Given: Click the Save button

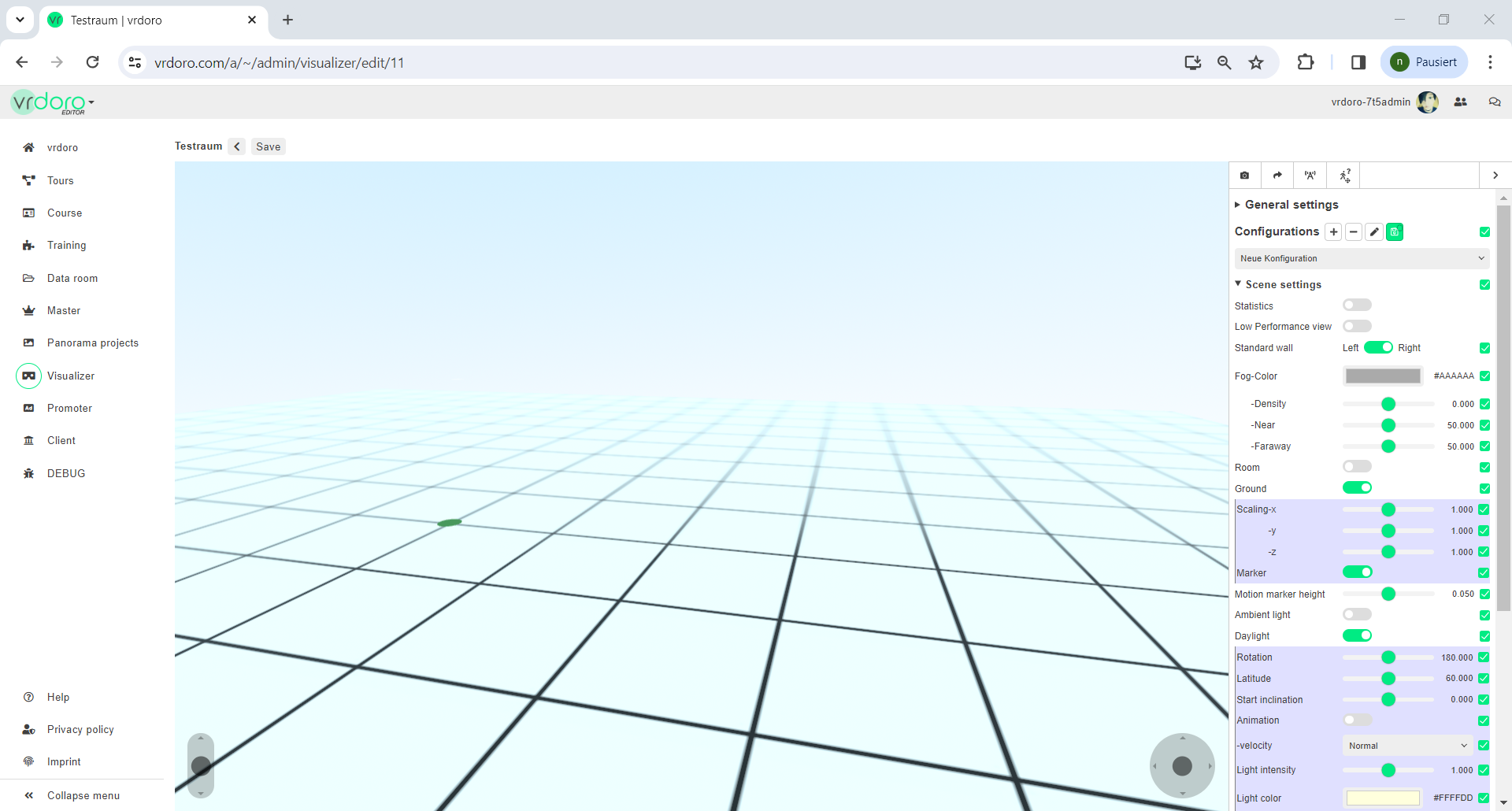Looking at the screenshot, I should click(268, 146).
